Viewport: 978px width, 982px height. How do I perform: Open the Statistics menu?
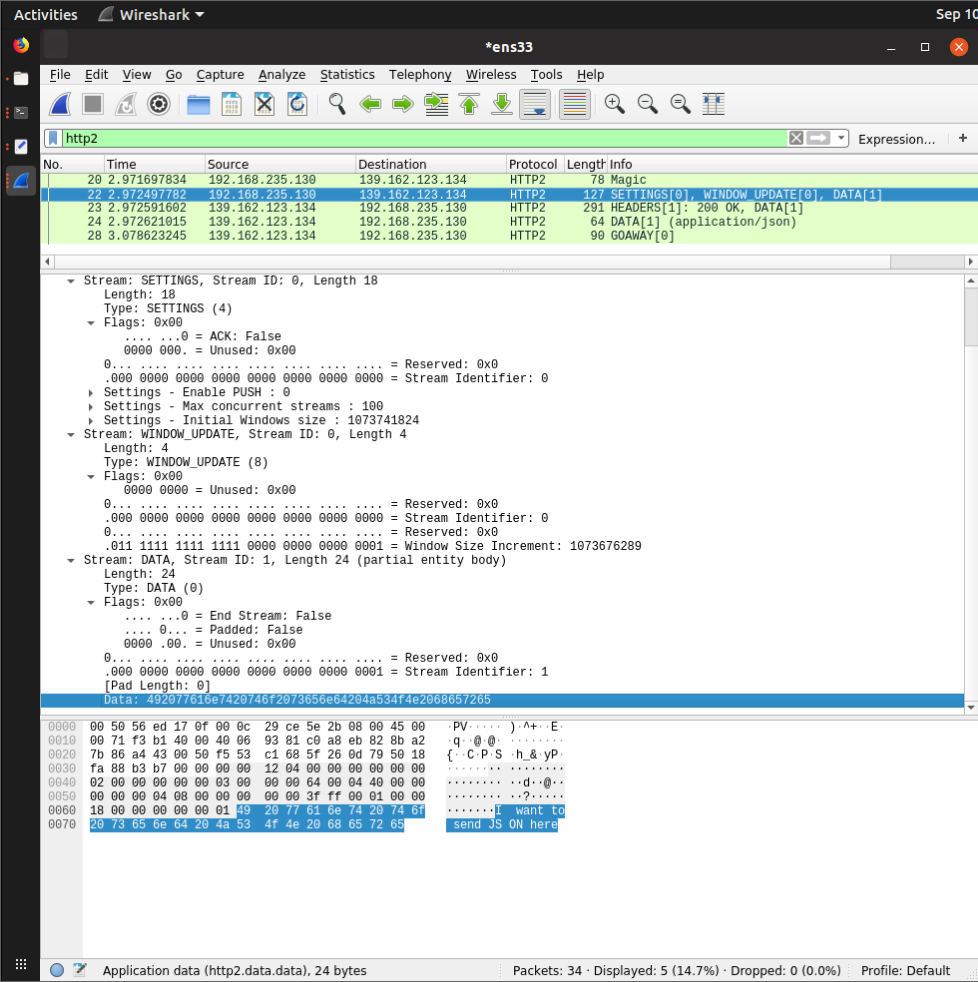[x=347, y=75]
